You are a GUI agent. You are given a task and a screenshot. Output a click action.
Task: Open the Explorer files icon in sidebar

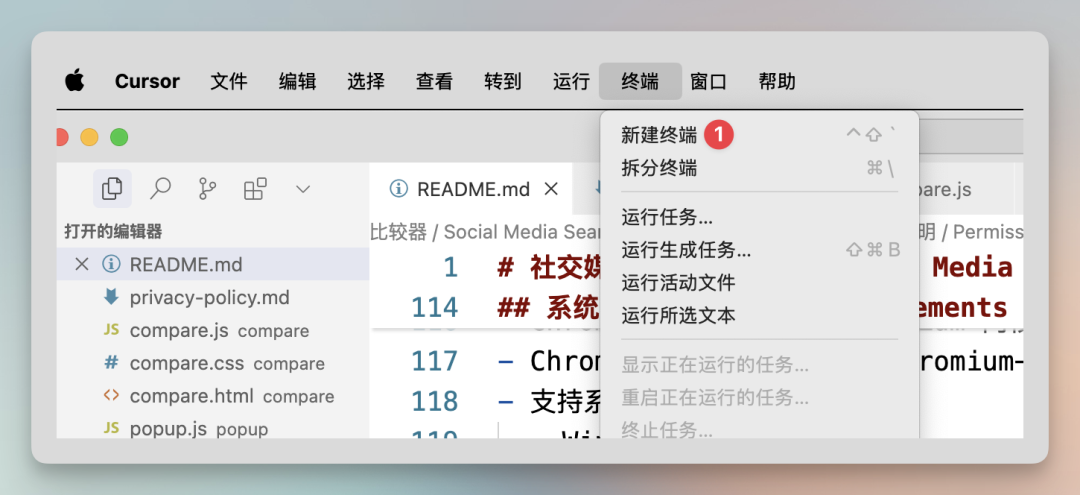pos(112,189)
